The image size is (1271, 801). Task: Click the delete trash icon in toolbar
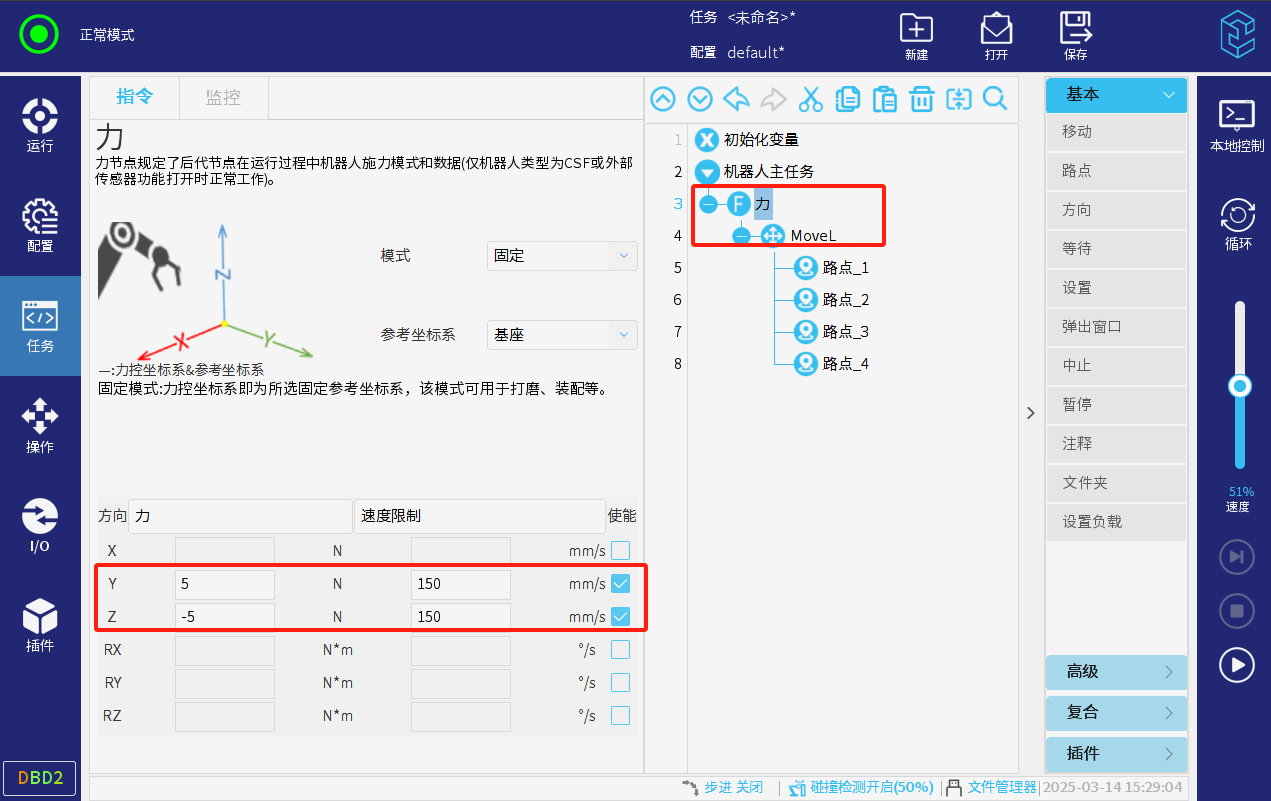(921, 99)
